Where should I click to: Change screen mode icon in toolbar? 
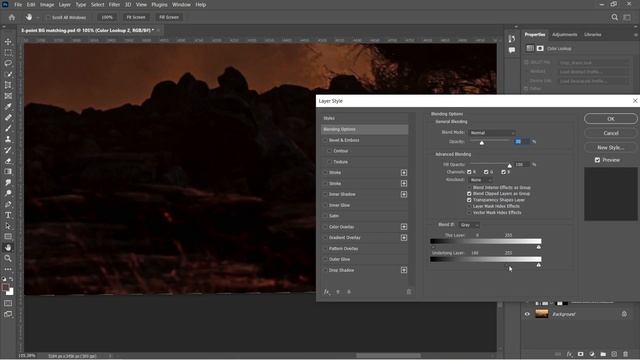(x=8, y=314)
